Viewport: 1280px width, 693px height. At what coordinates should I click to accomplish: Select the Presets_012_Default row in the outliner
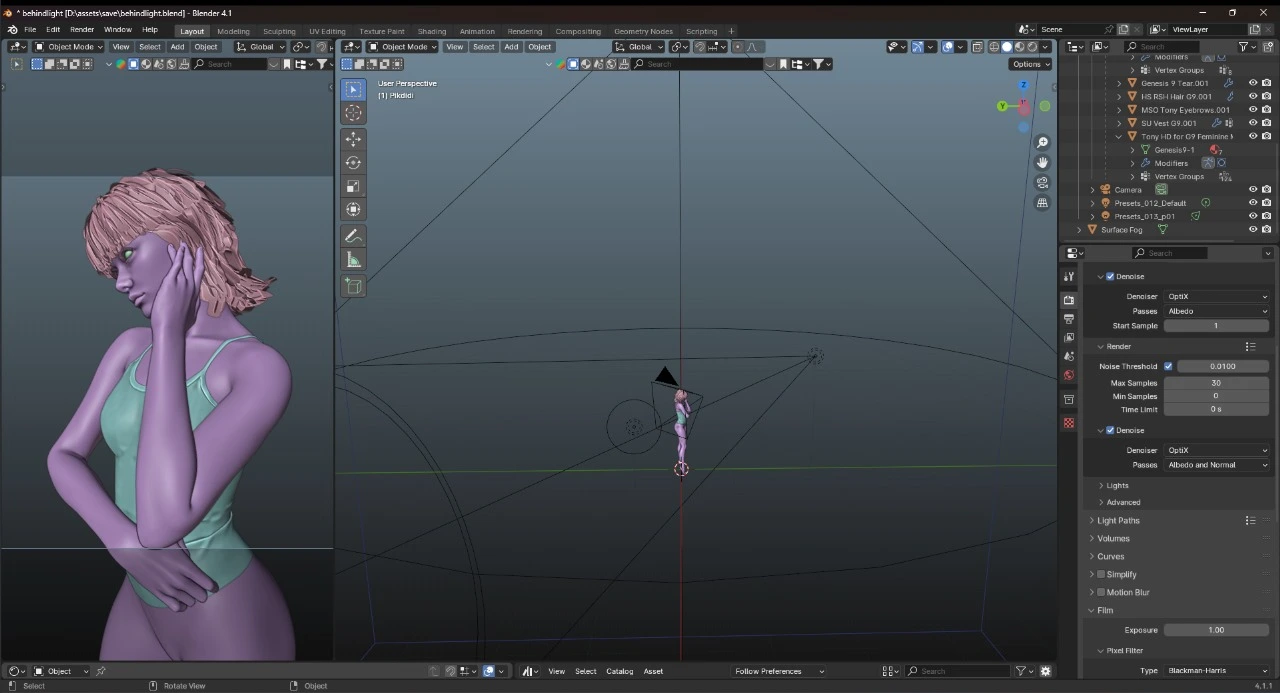coord(1150,203)
